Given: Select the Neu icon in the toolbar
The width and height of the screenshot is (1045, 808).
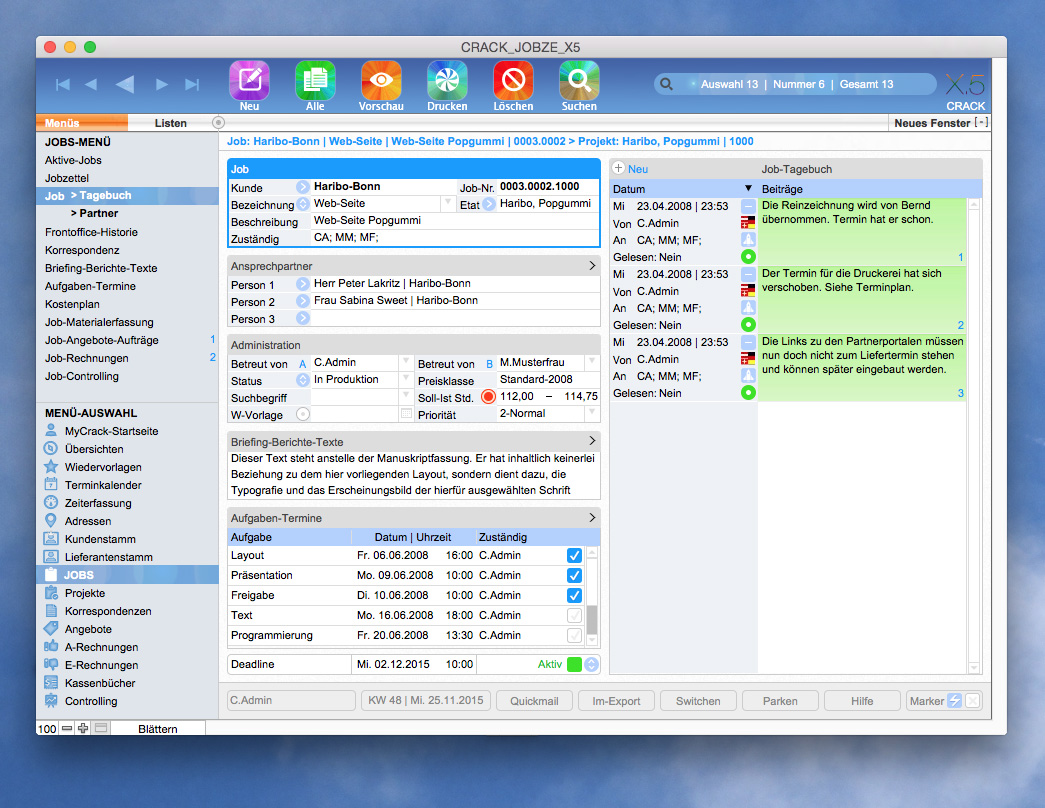Looking at the screenshot, I should click(248, 78).
